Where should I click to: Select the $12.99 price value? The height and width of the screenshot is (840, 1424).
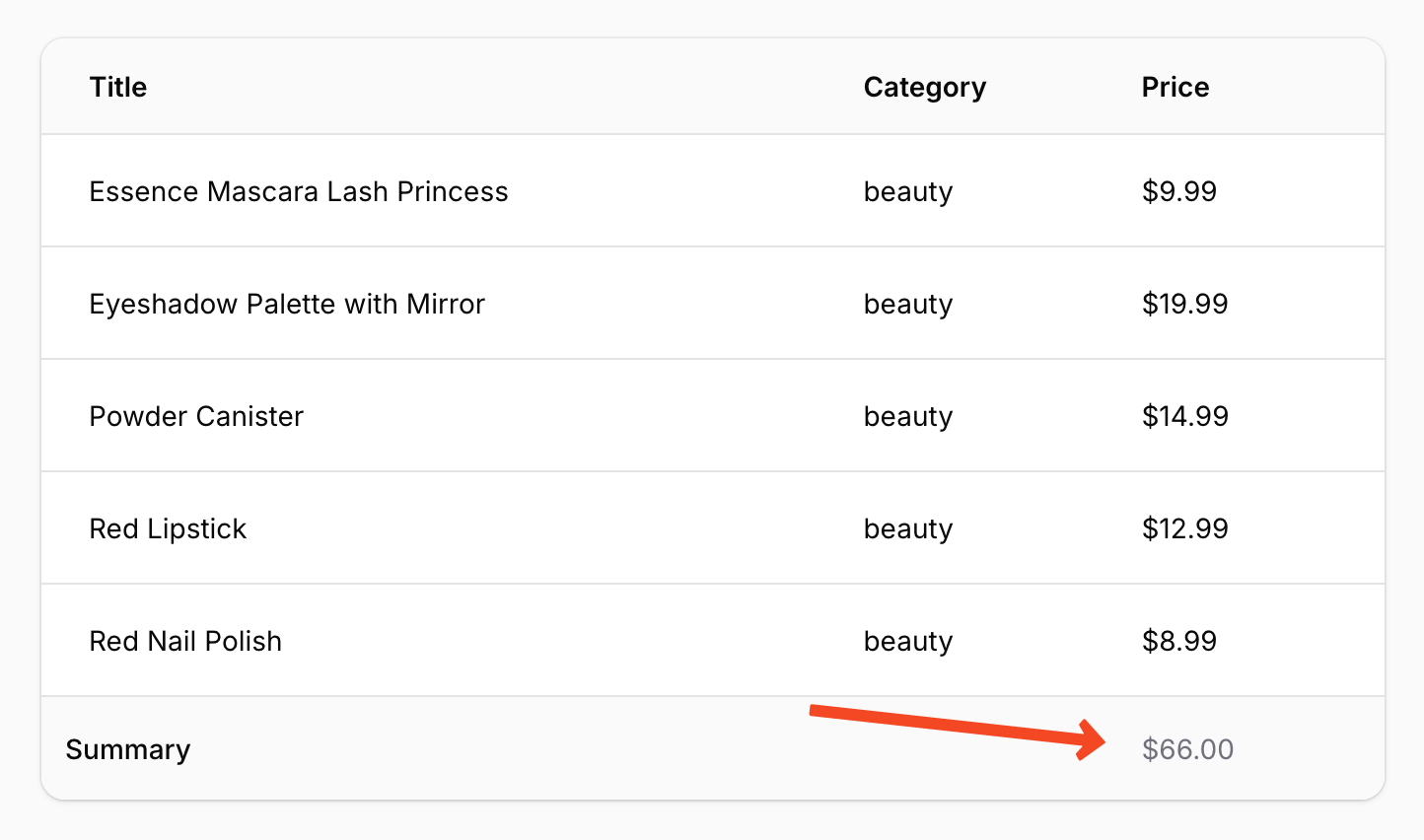click(1184, 528)
